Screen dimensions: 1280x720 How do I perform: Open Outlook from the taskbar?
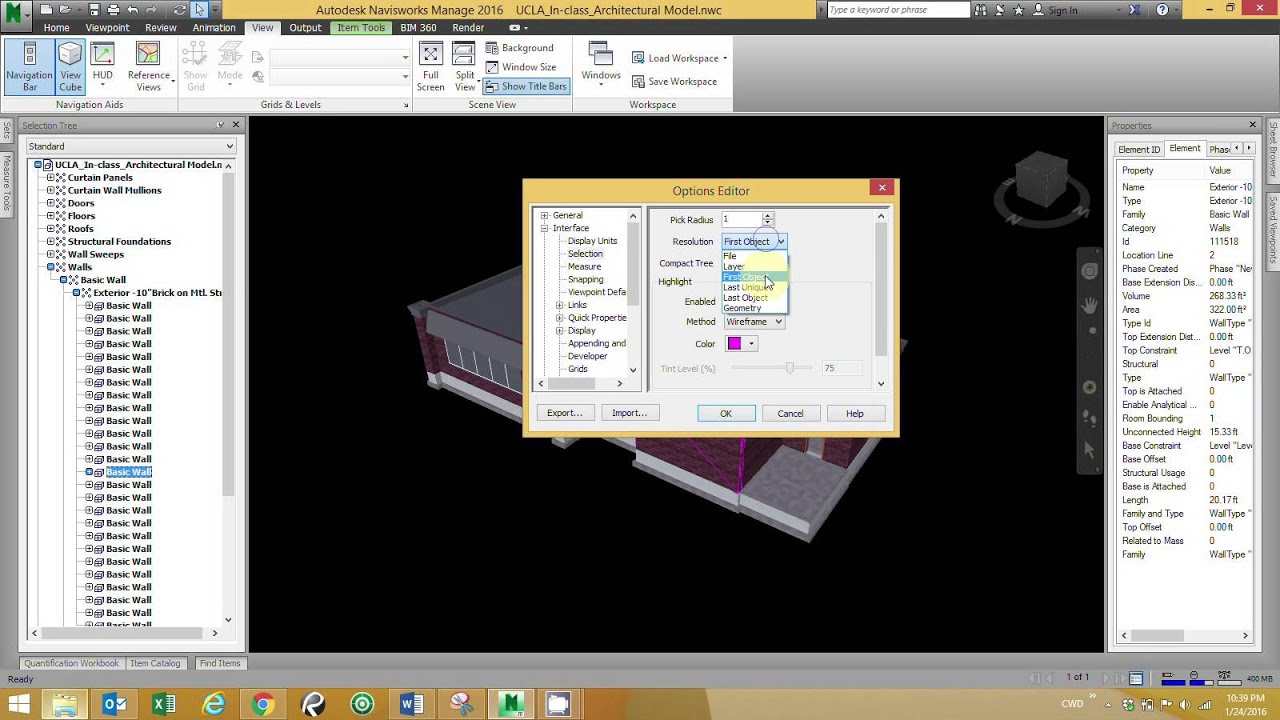tap(114, 704)
